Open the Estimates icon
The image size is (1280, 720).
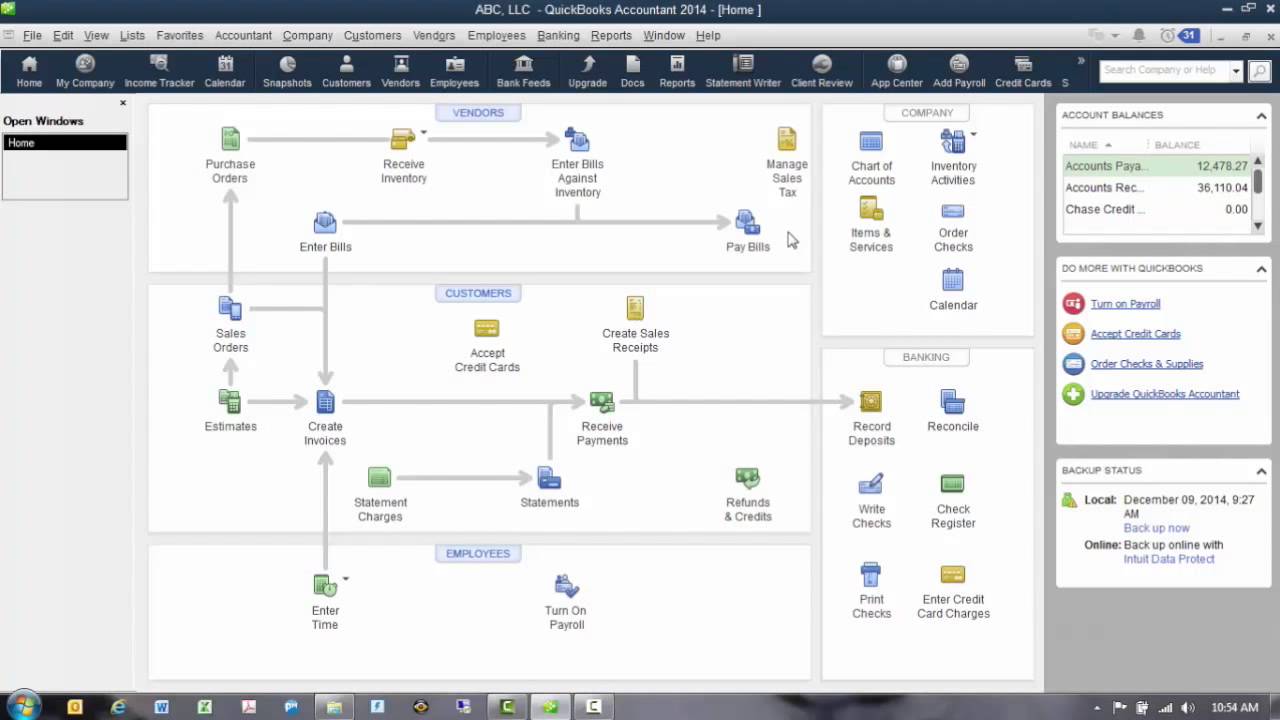(x=230, y=401)
